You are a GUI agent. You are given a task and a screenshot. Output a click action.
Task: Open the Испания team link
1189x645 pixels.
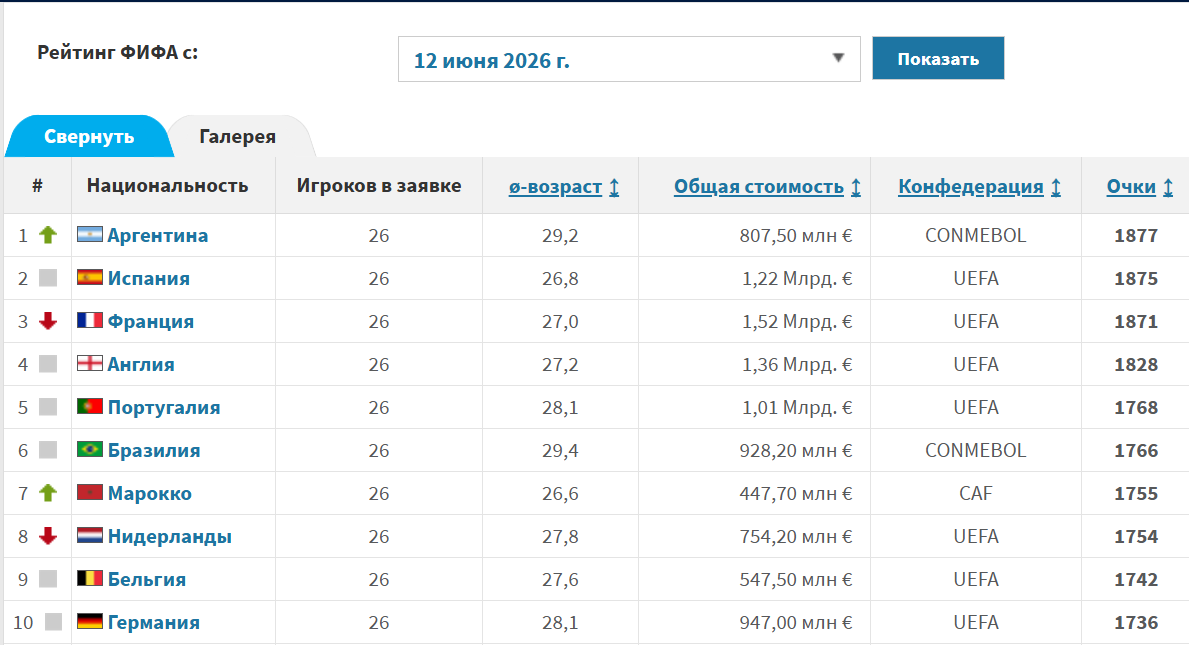tap(149, 278)
